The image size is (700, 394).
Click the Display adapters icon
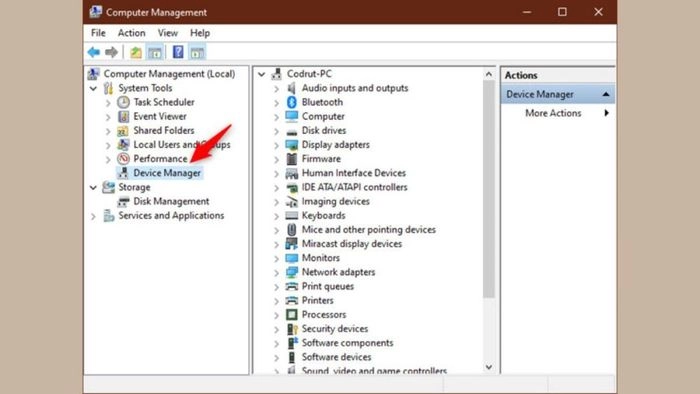click(x=292, y=145)
